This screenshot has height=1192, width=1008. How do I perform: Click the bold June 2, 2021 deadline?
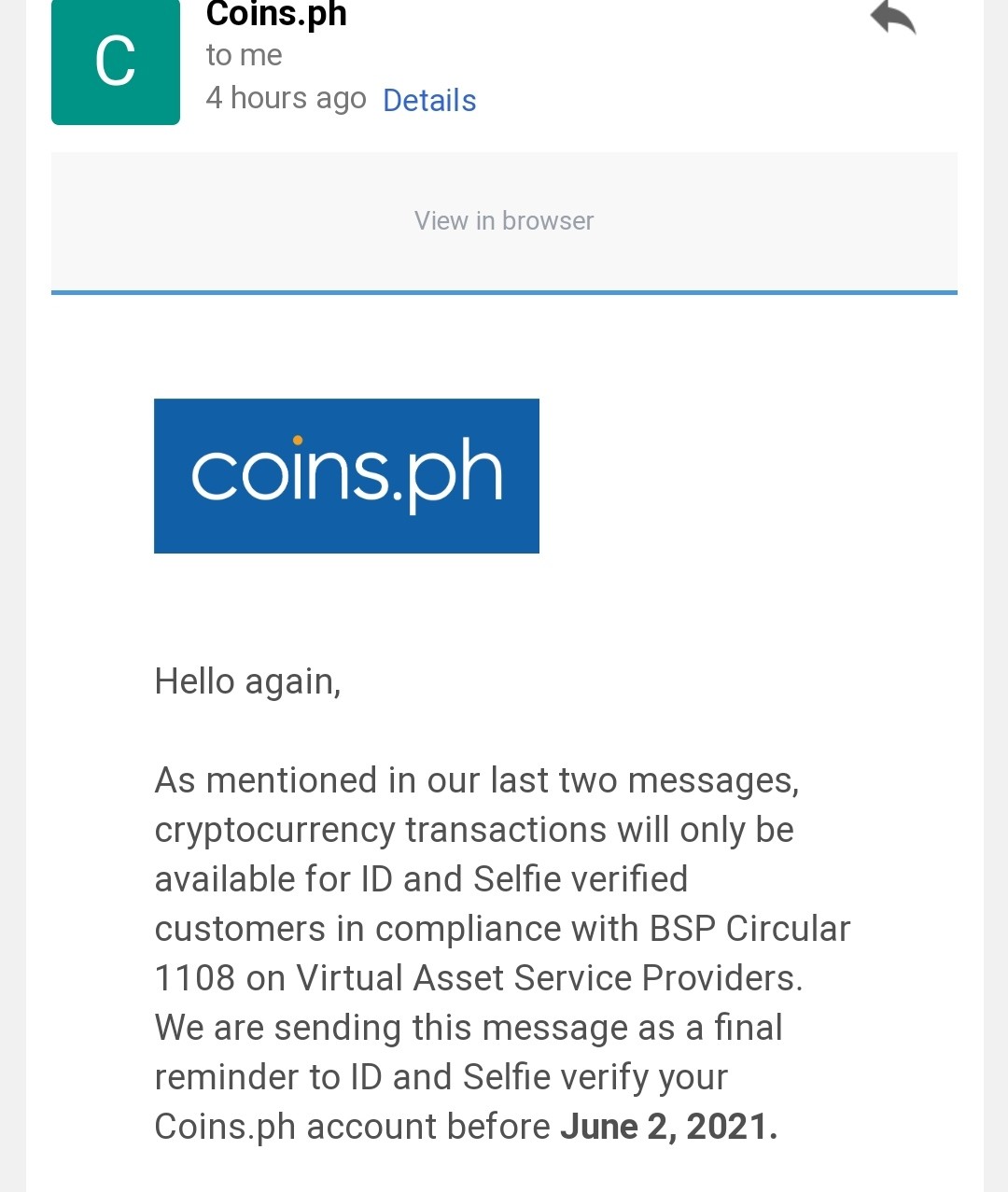pos(668,1127)
